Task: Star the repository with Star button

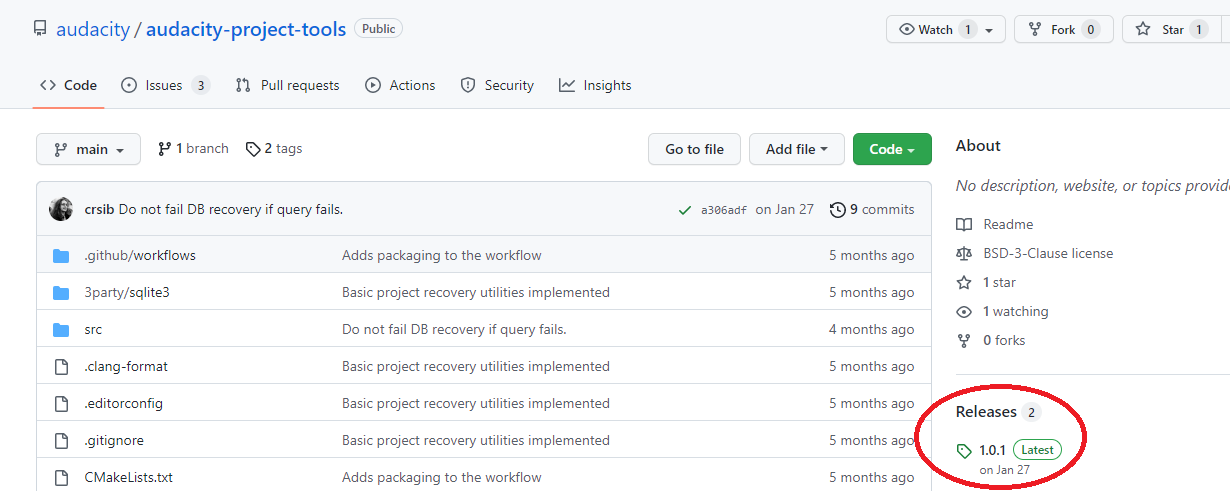Action: [1172, 29]
